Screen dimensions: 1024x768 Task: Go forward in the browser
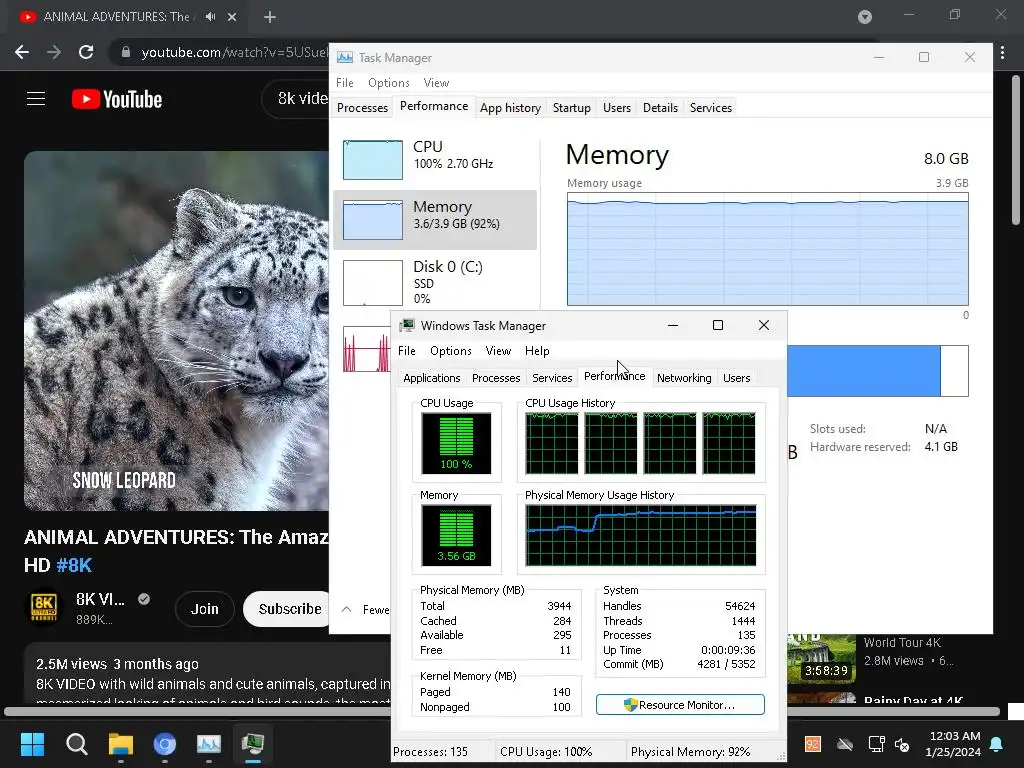(x=54, y=52)
